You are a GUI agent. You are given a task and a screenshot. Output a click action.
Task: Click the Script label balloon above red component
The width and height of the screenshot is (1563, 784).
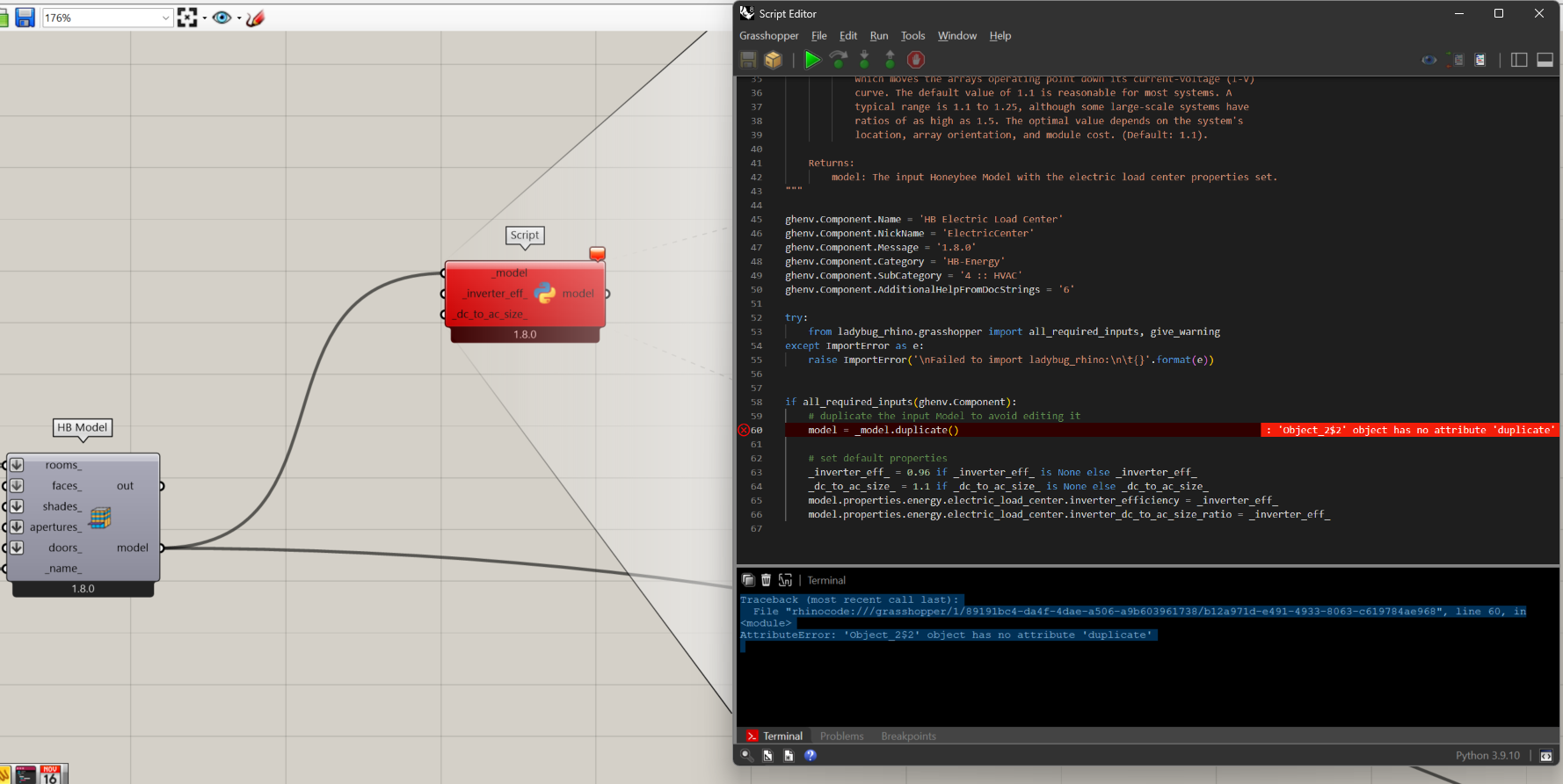525,236
